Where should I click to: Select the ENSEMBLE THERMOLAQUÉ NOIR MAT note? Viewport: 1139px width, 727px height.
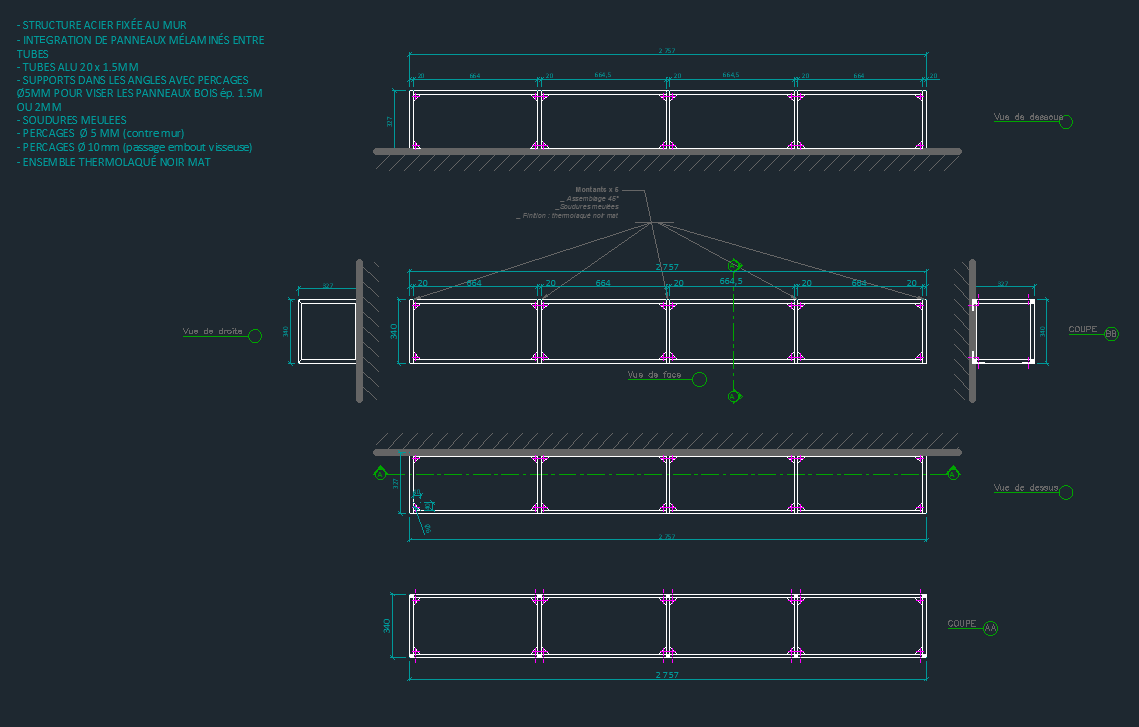pos(113,161)
